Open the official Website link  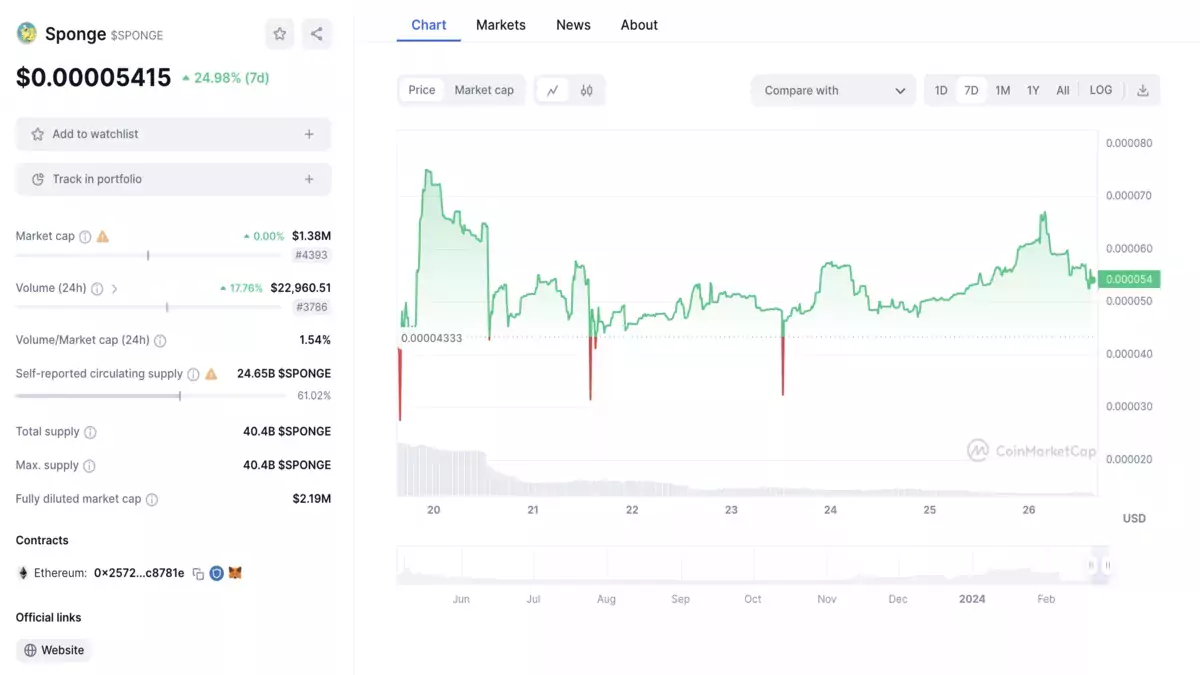coord(54,650)
